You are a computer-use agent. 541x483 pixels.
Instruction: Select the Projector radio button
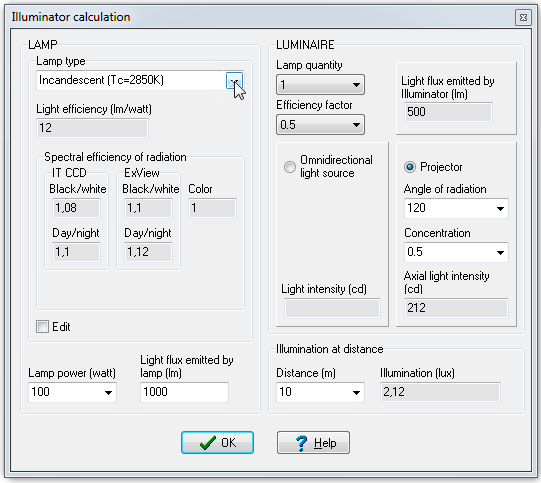coord(410,167)
